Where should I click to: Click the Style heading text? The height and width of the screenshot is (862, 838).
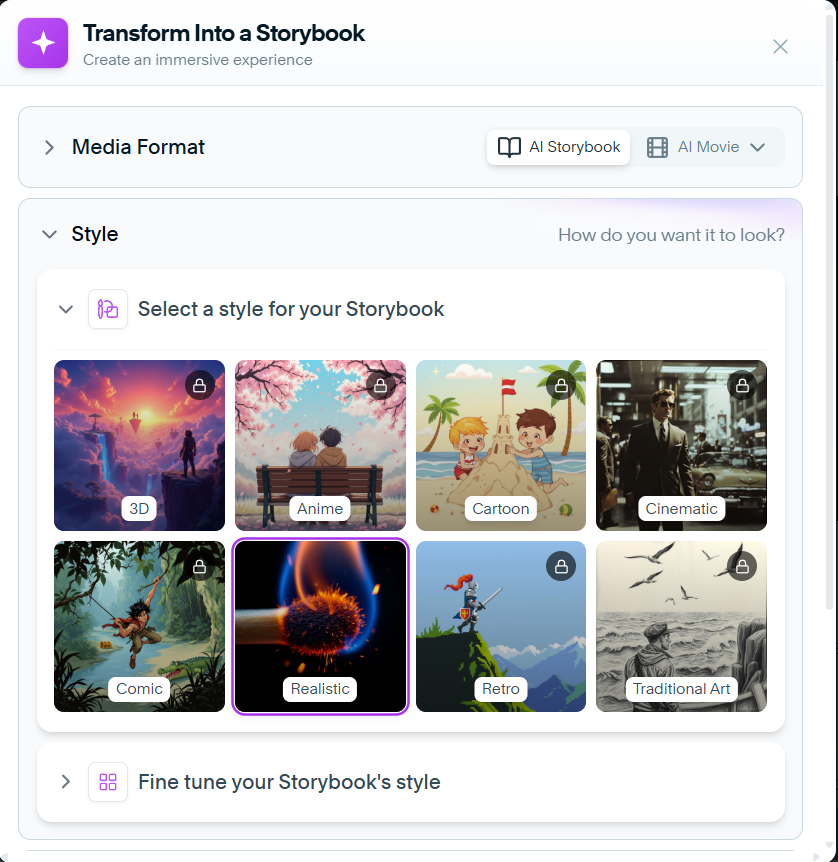coord(95,234)
